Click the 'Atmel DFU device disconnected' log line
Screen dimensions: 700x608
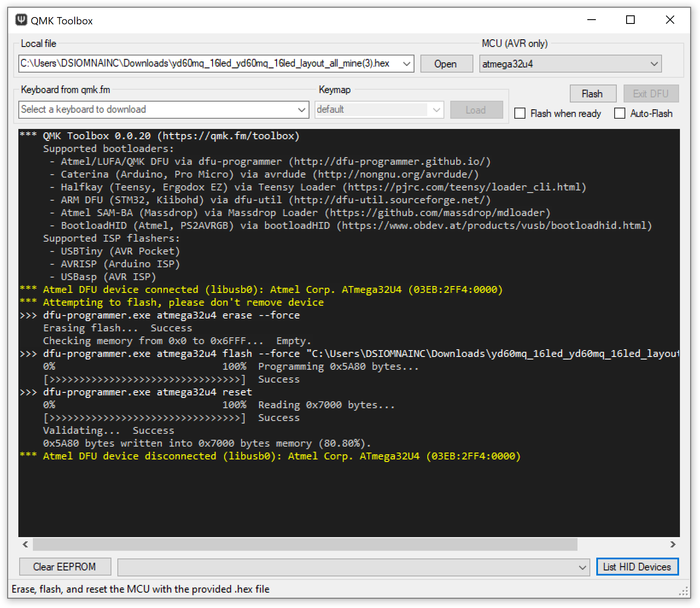point(270,456)
